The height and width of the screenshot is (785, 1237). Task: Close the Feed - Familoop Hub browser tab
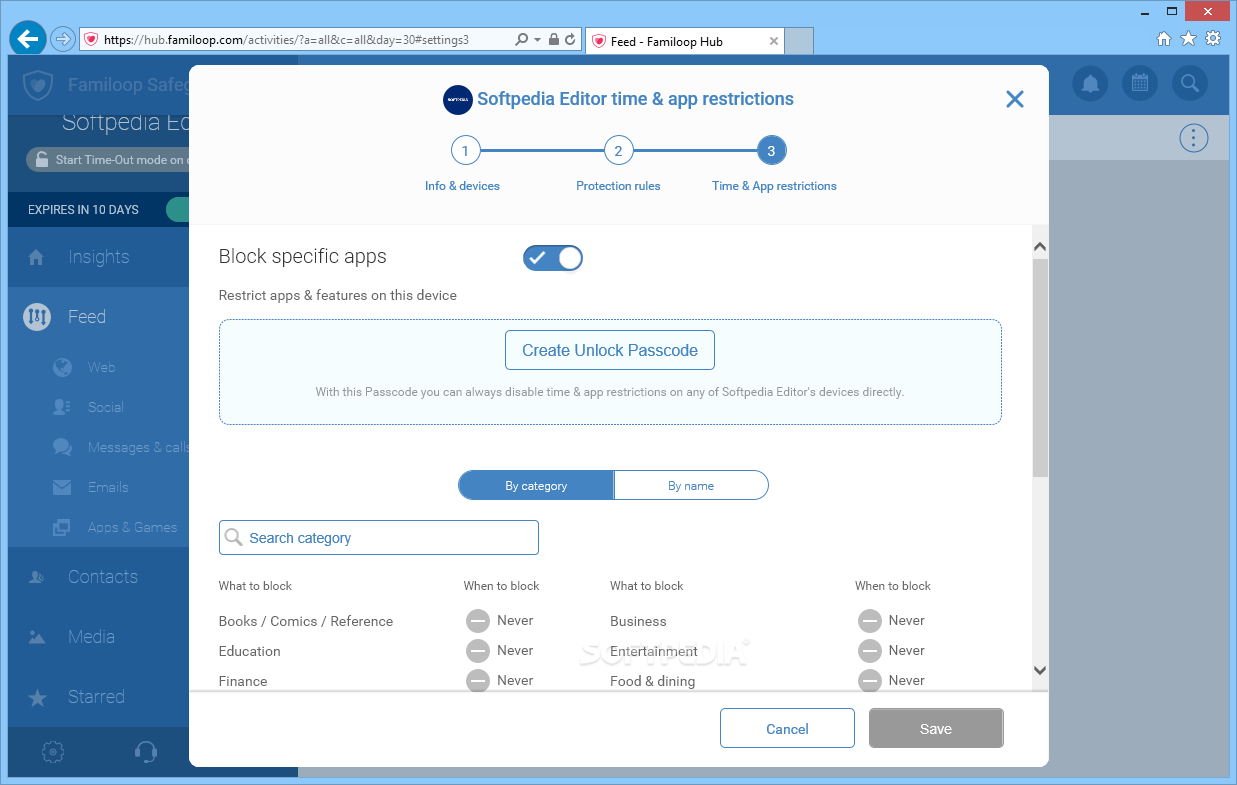[774, 41]
